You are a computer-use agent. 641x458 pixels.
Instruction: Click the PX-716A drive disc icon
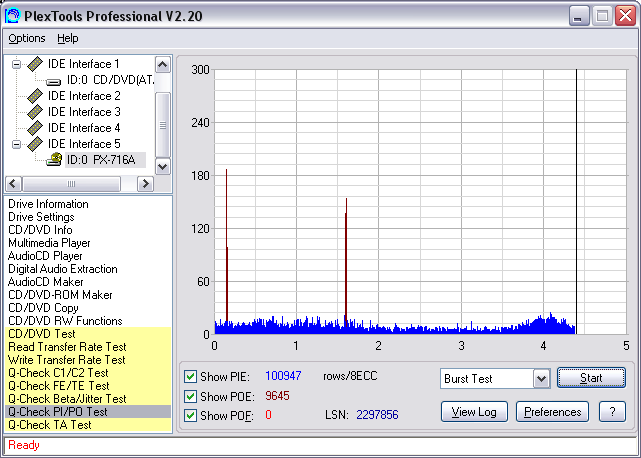54,159
